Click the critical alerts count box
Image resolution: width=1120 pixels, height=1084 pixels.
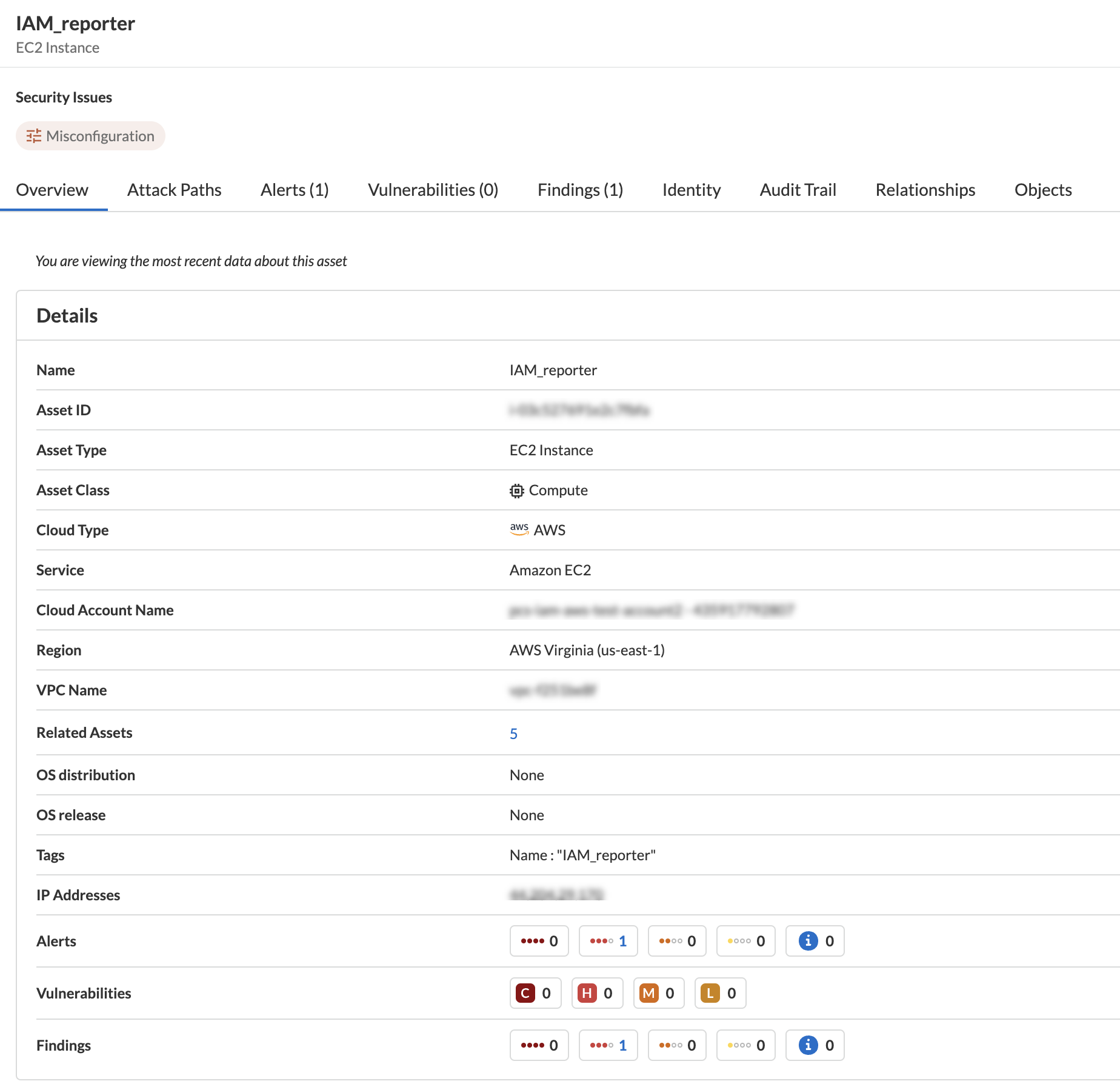click(539, 941)
